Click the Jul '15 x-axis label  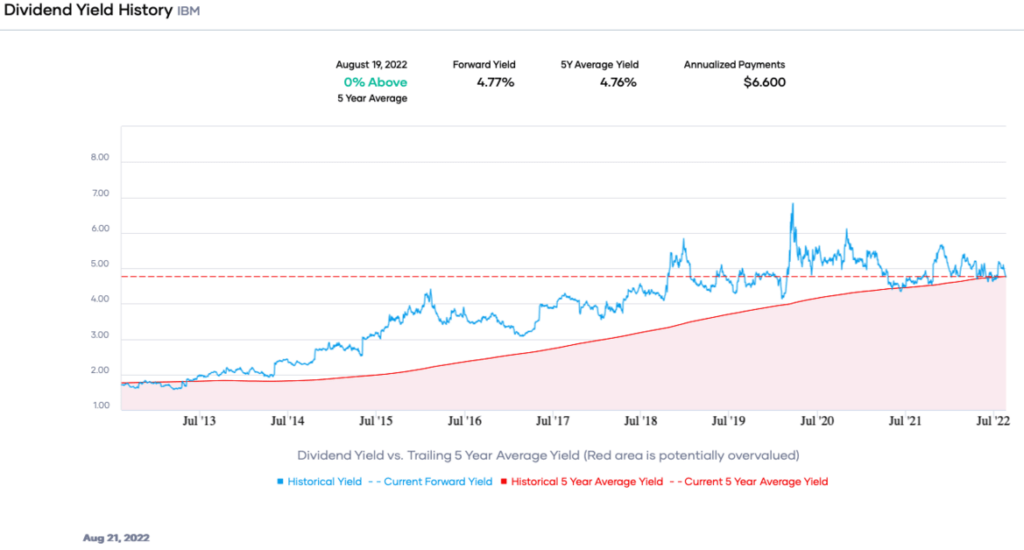(x=376, y=421)
